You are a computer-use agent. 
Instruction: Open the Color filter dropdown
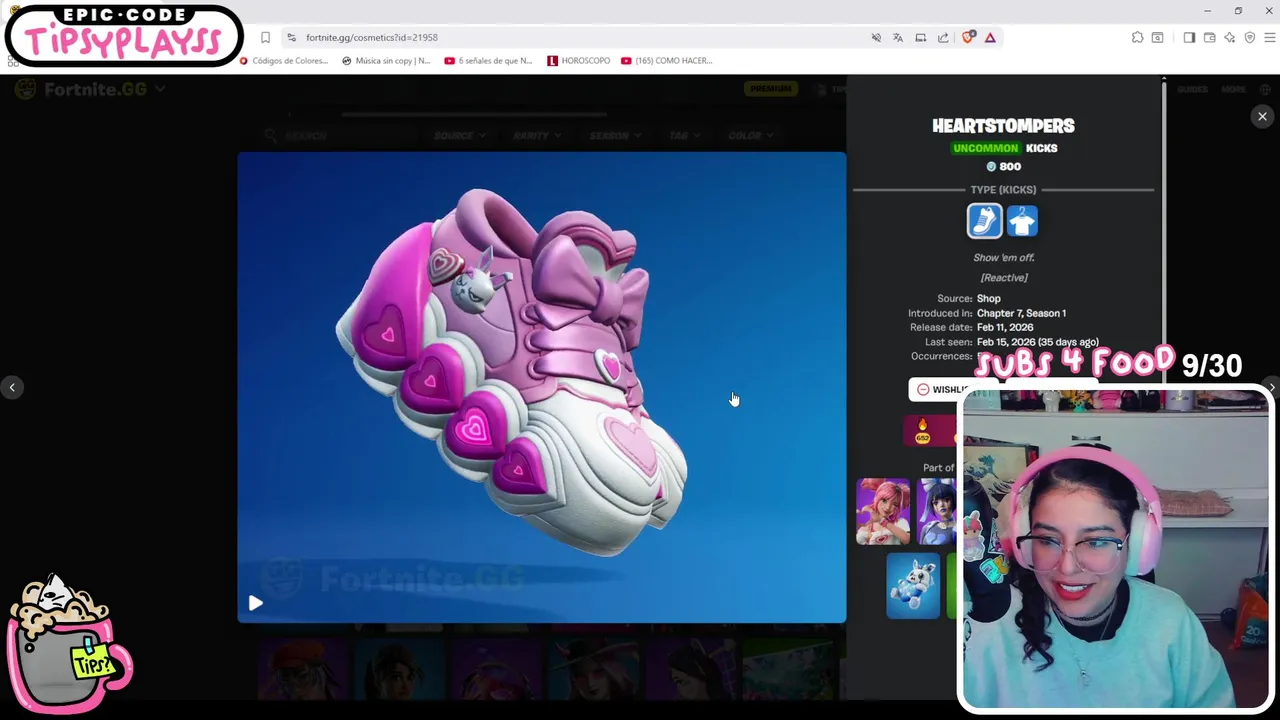(751, 135)
